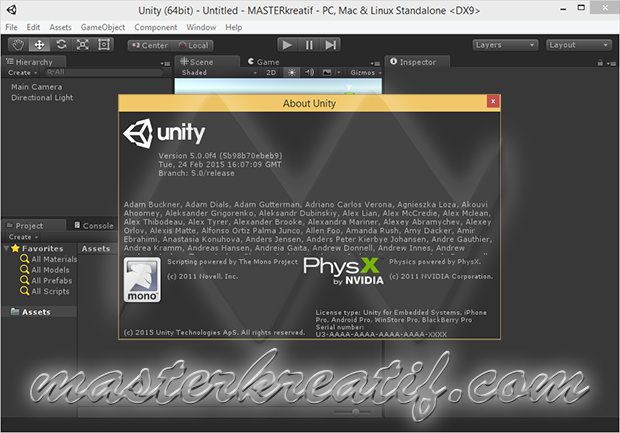Open the scene effects dropdown arrow
This screenshot has height=433, width=620.
(338, 72)
